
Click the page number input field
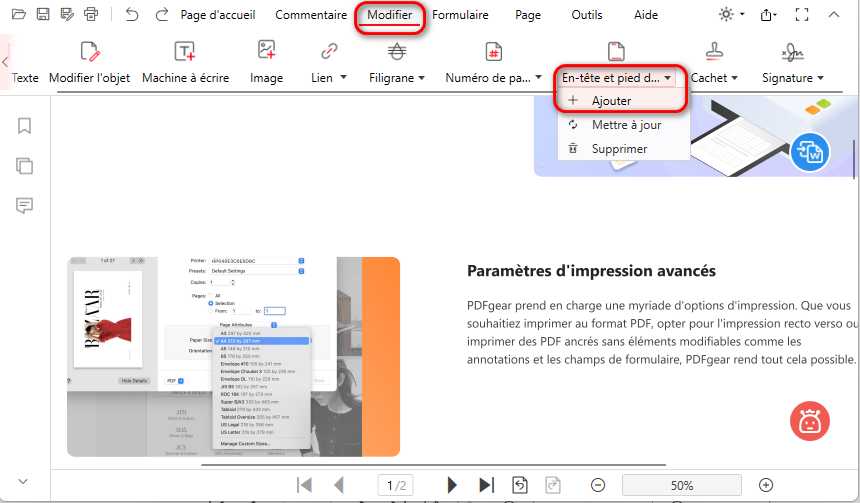coord(395,485)
